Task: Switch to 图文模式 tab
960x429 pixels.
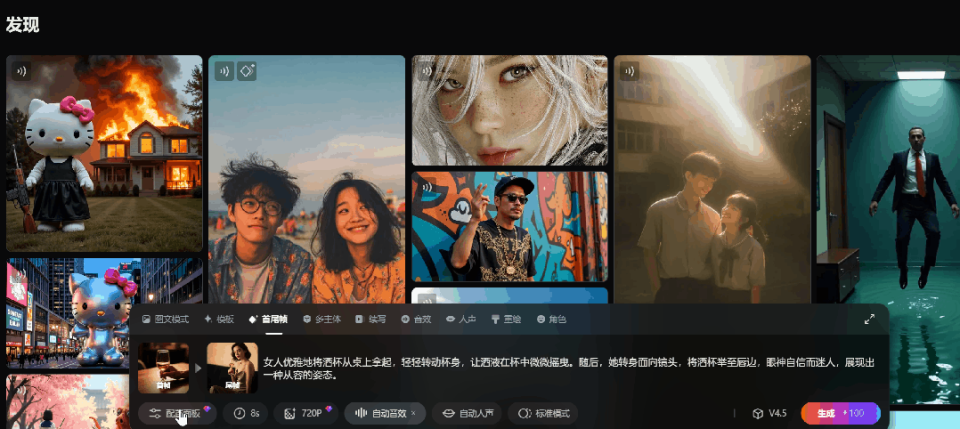Action: (165, 319)
